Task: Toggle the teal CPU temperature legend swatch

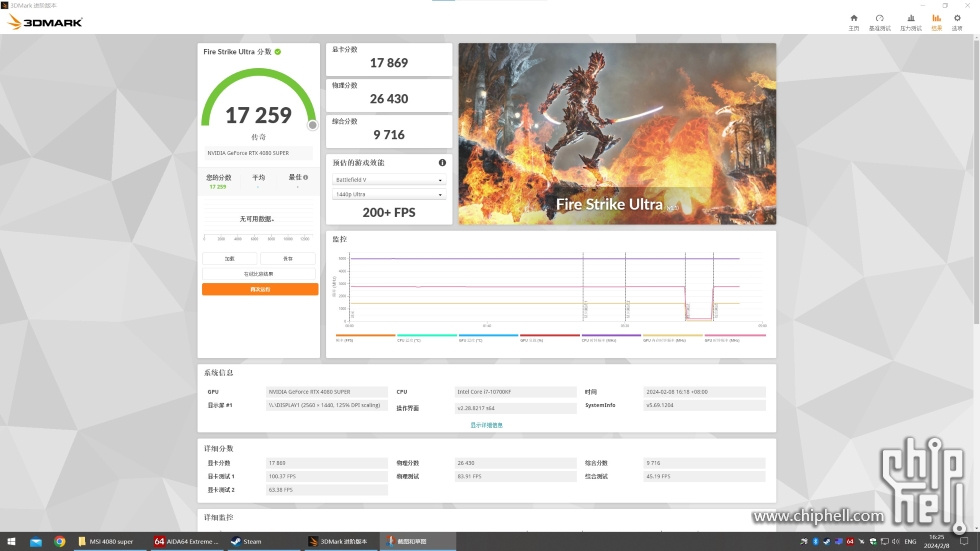Action: click(x=427, y=335)
